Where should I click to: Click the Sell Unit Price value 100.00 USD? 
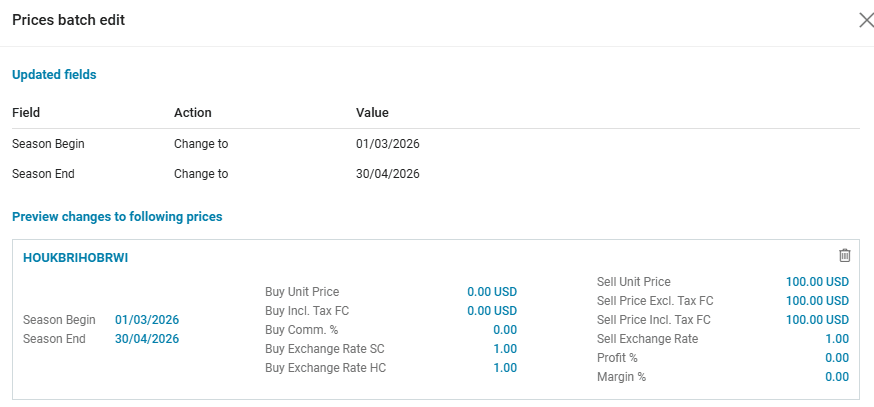(816, 282)
